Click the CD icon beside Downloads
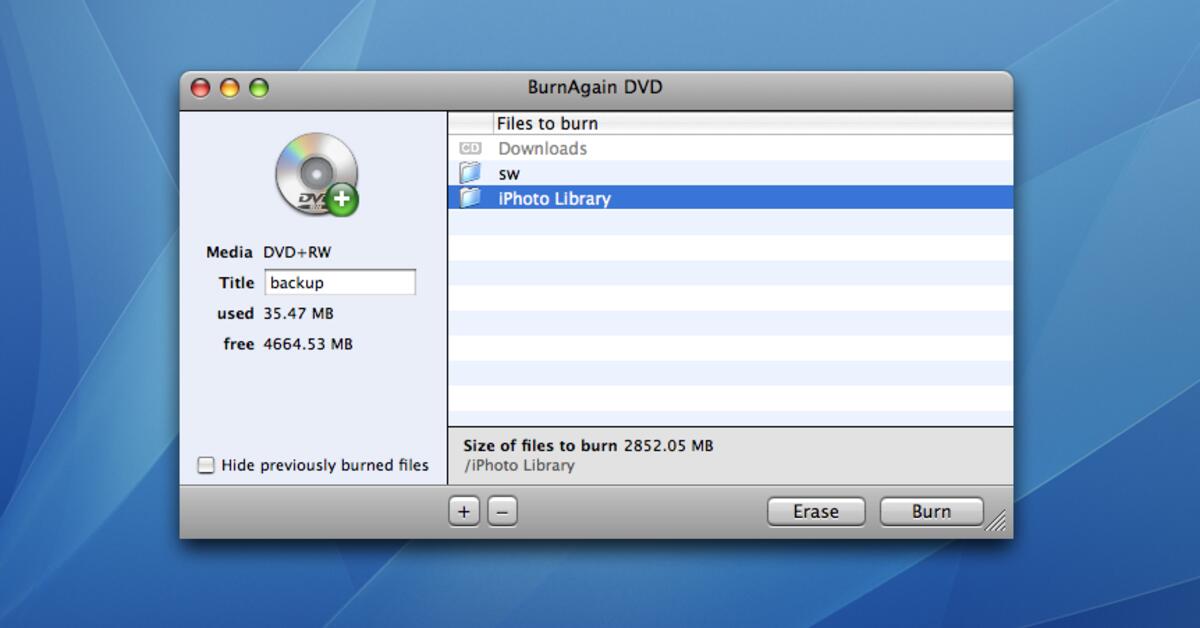 470,148
